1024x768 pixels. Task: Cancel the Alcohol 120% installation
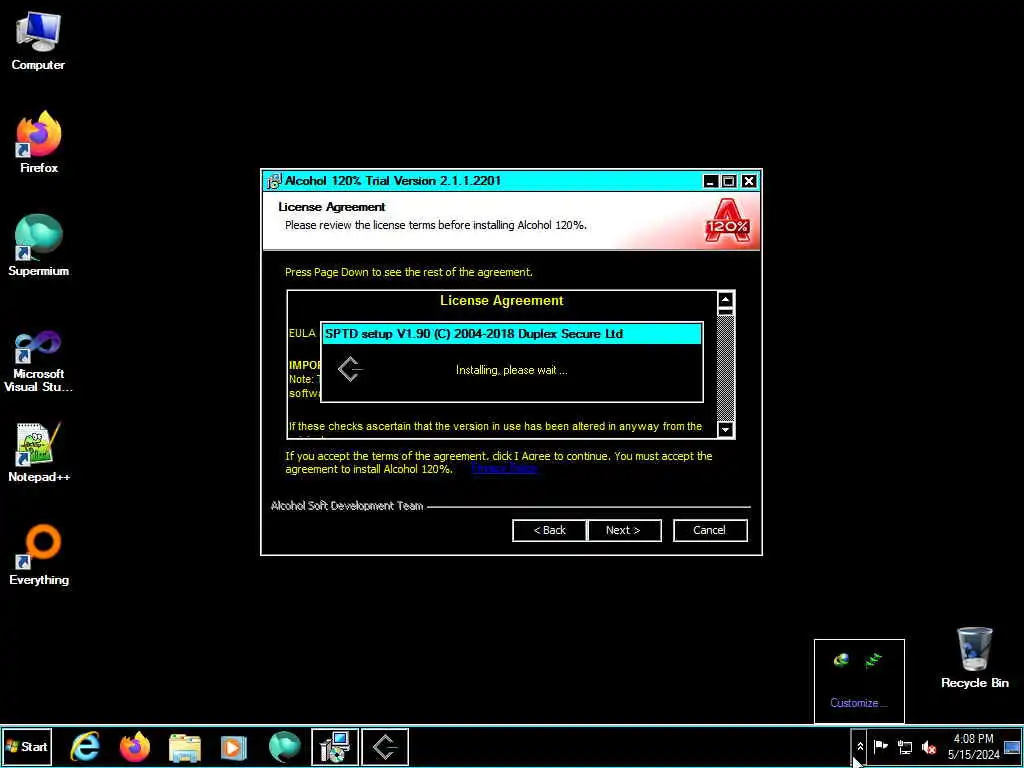710,530
